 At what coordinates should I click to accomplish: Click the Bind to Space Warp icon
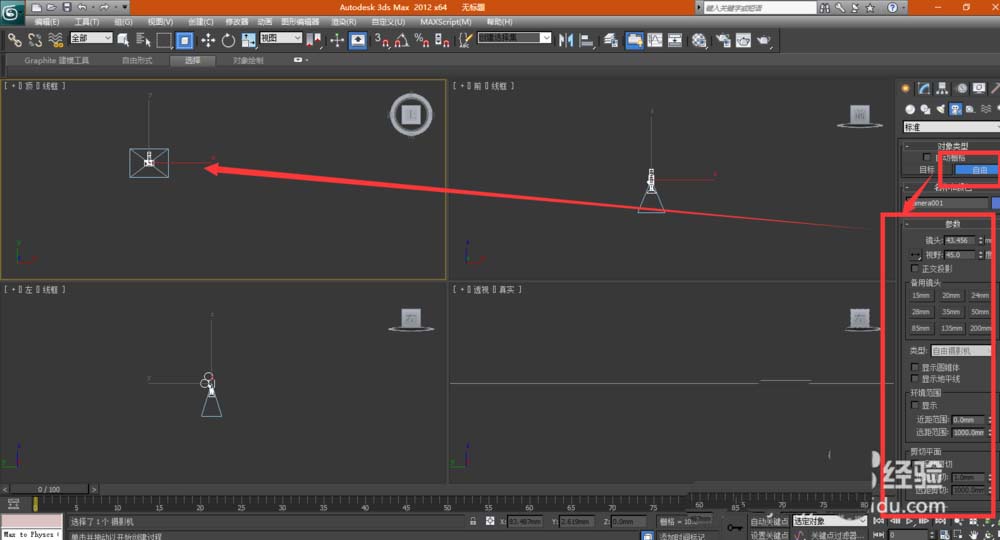click(55, 40)
